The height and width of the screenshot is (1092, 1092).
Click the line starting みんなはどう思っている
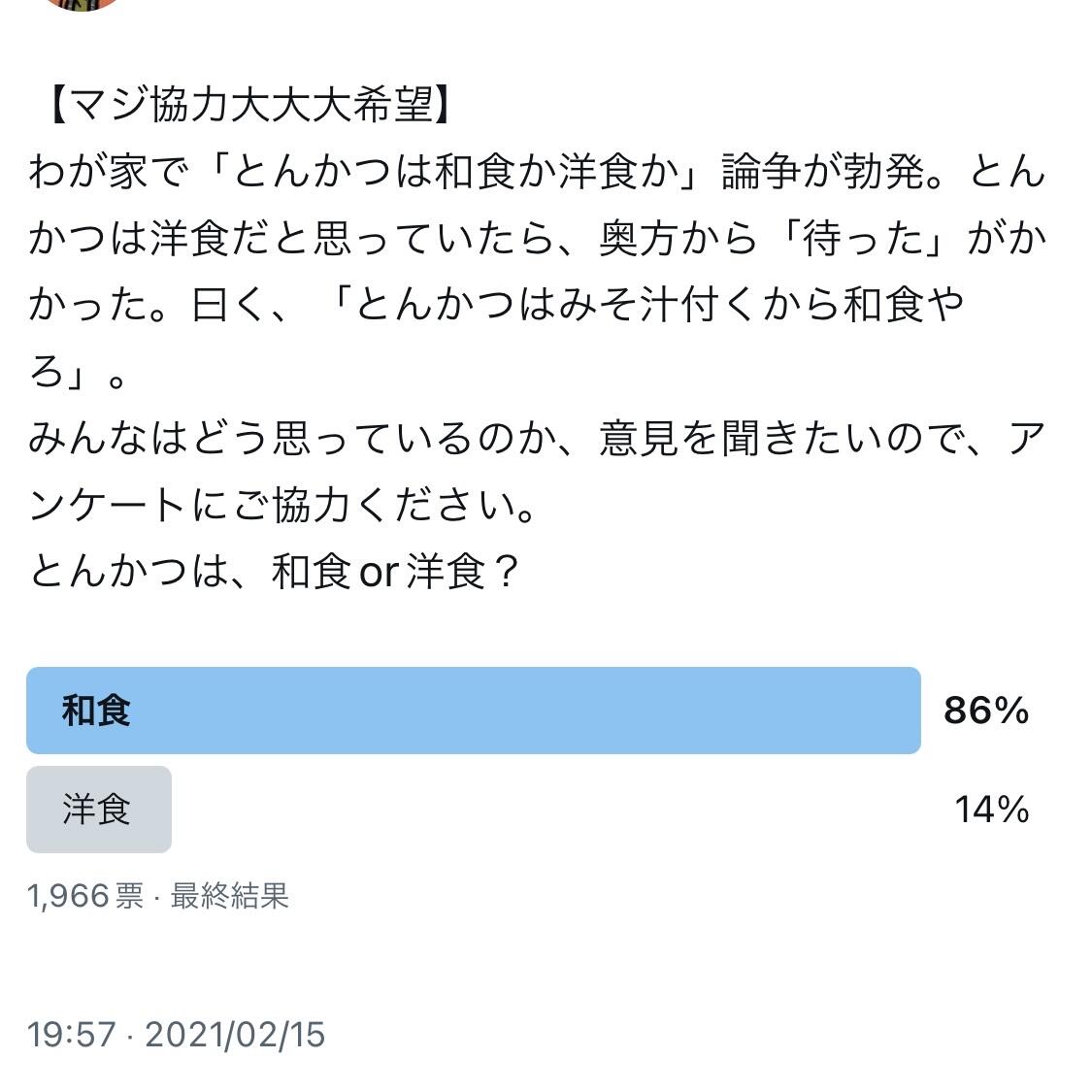click(537, 439)
